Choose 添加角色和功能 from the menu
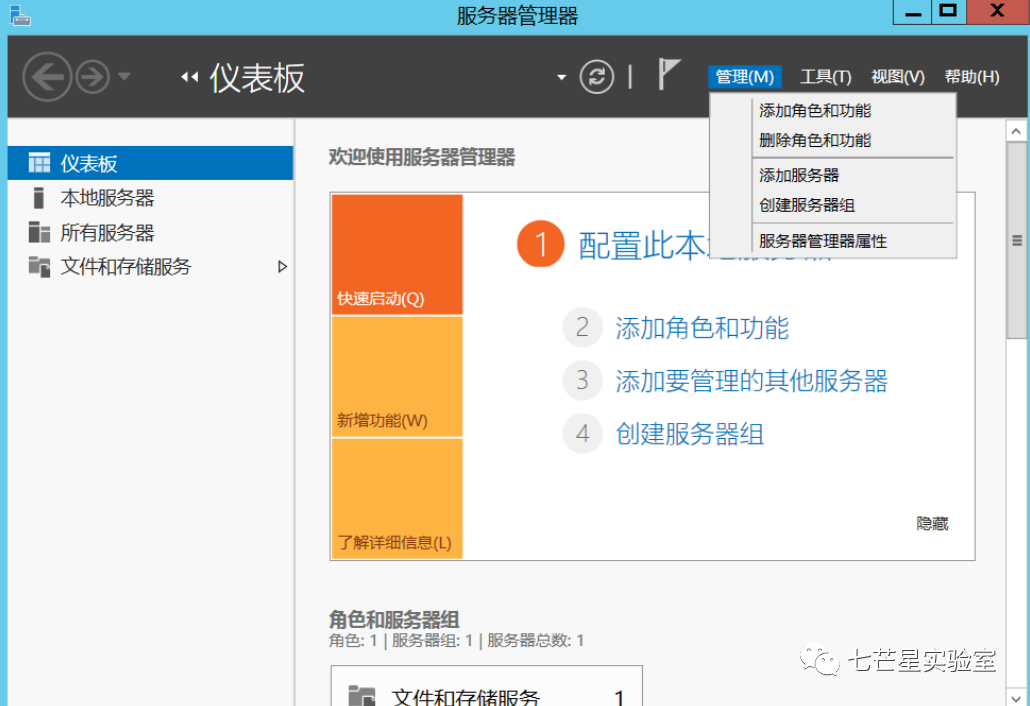The image size is (1030, 706). (832, 110)
